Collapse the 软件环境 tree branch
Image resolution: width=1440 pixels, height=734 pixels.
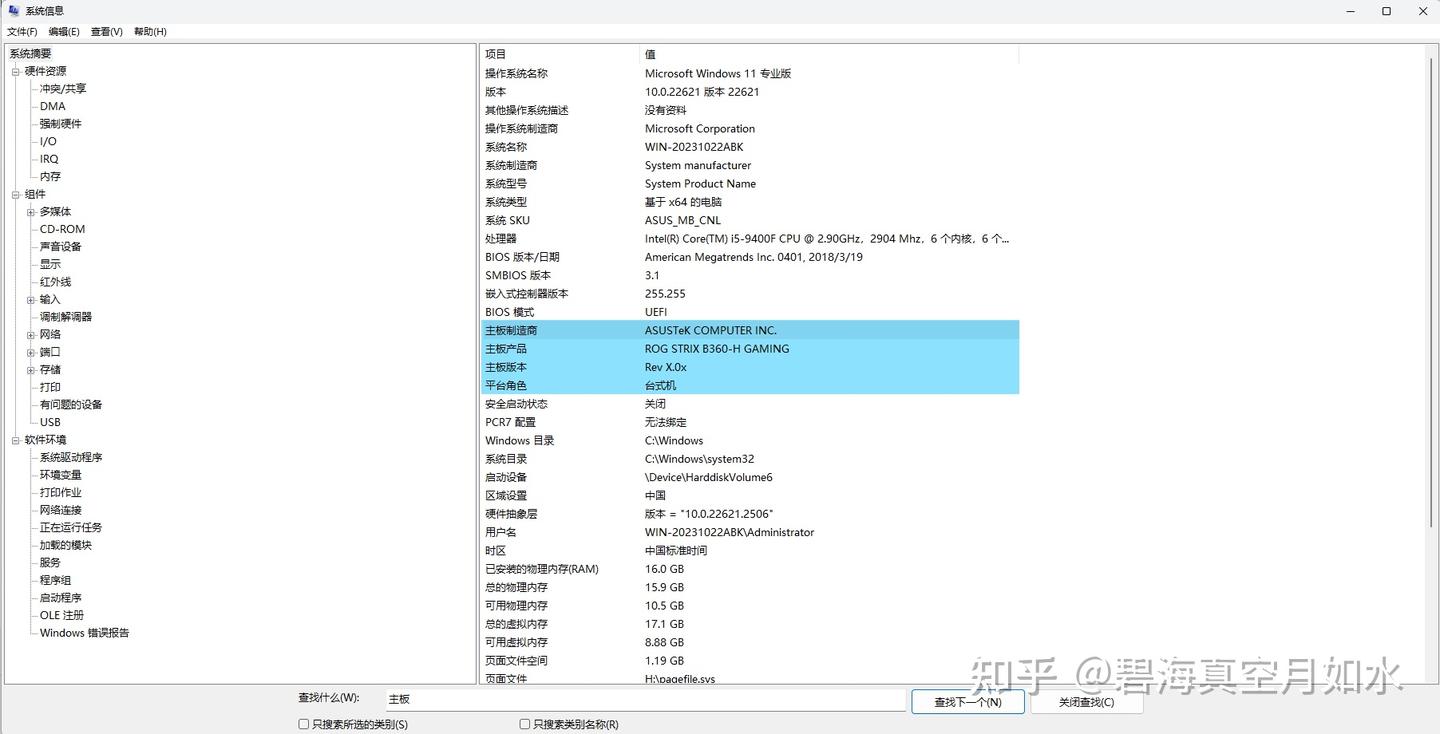(x=16, y=439)
